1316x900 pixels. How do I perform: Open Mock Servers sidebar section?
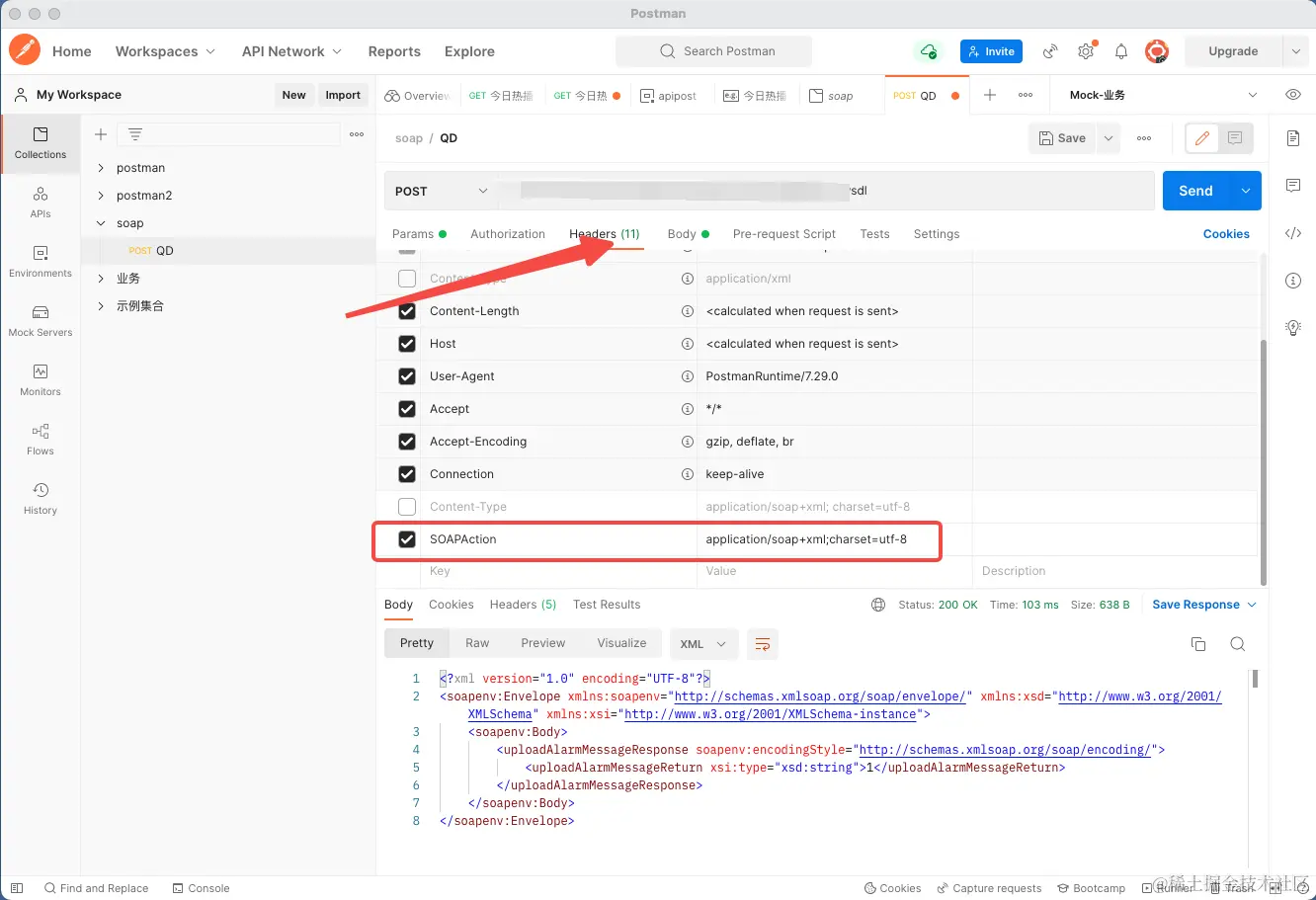(x=41, y=321)
